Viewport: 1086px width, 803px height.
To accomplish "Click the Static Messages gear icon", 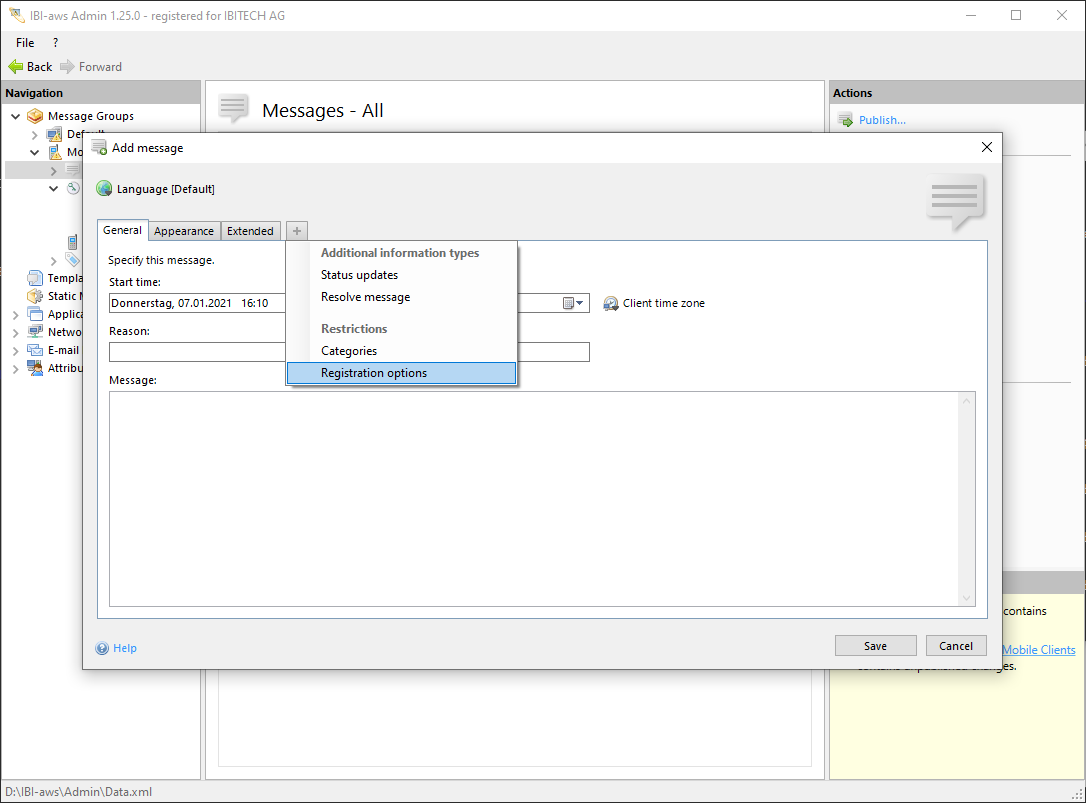I will pos(35,296).
